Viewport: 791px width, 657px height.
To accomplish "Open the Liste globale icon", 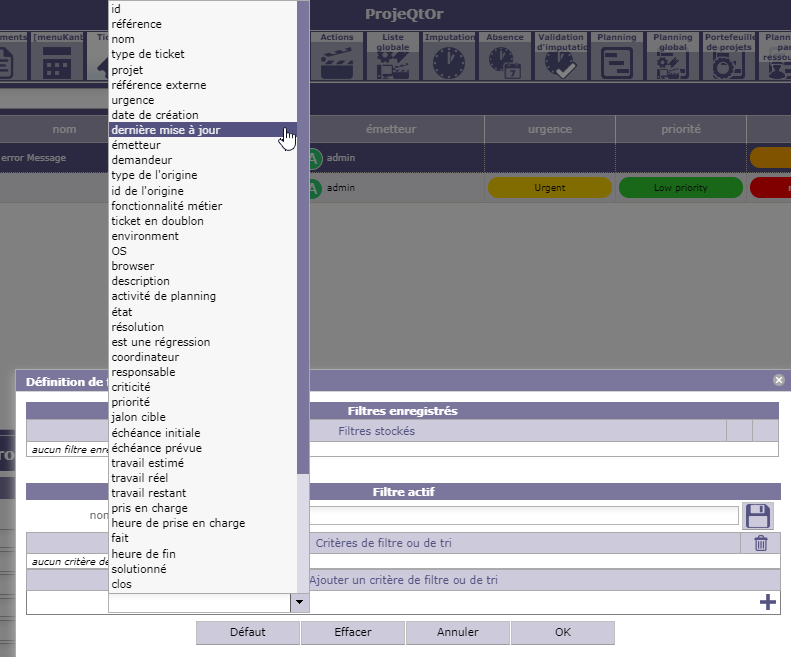I will (393, 62).
